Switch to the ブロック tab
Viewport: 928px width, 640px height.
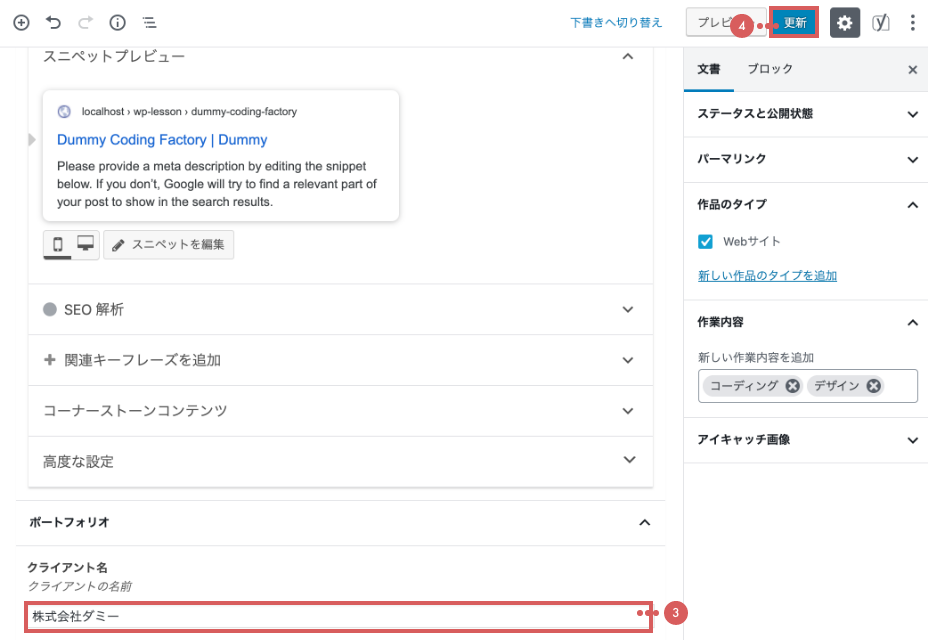tap(770, 69)
